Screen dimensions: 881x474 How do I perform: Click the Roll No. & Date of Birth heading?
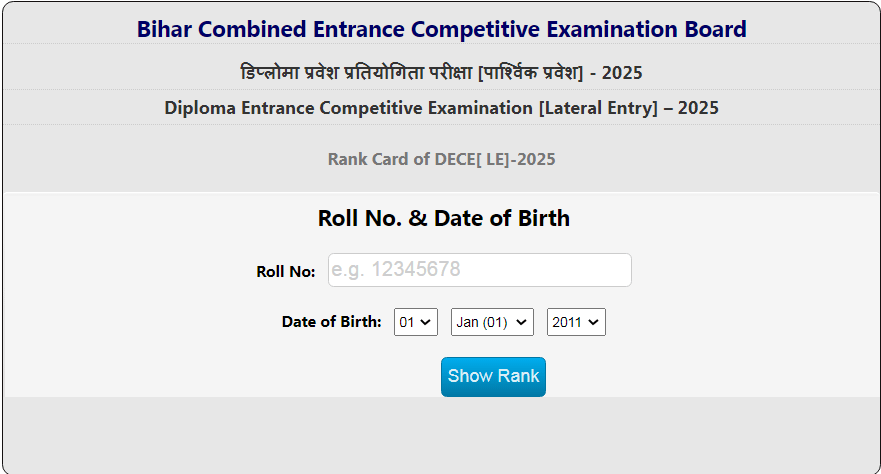[x=443, y=218]
